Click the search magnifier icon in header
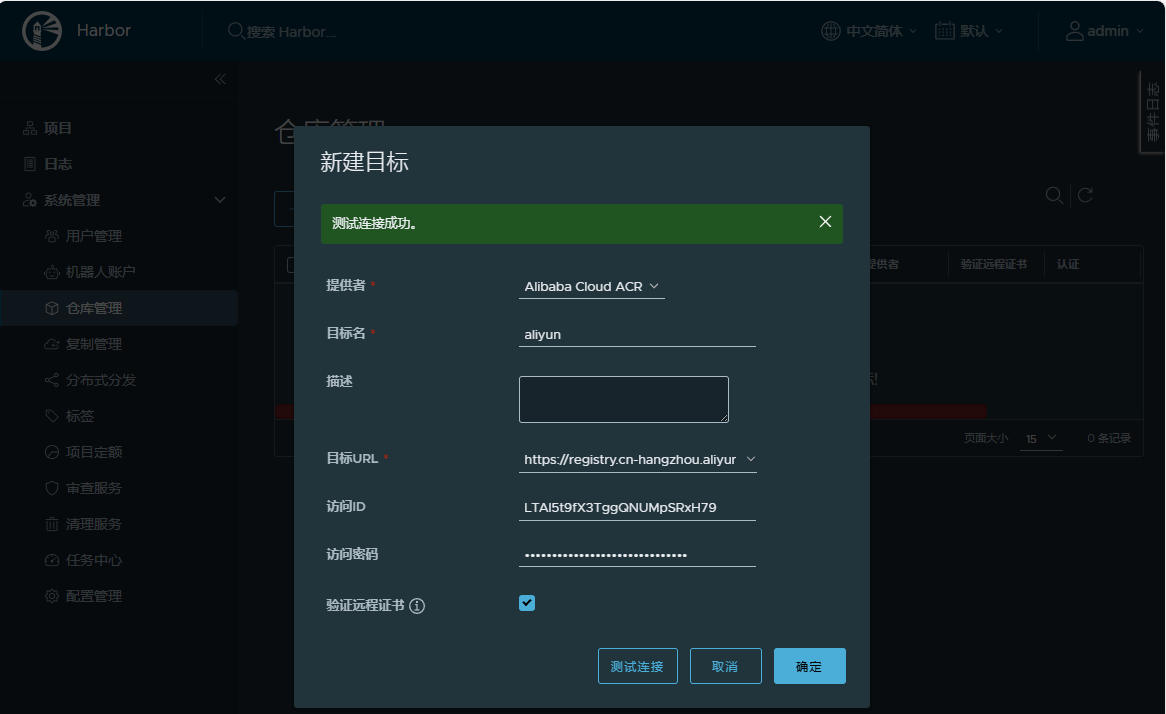Image resolution: width=1166 pixels, height=714 pixels. click(x=236, y=31)
